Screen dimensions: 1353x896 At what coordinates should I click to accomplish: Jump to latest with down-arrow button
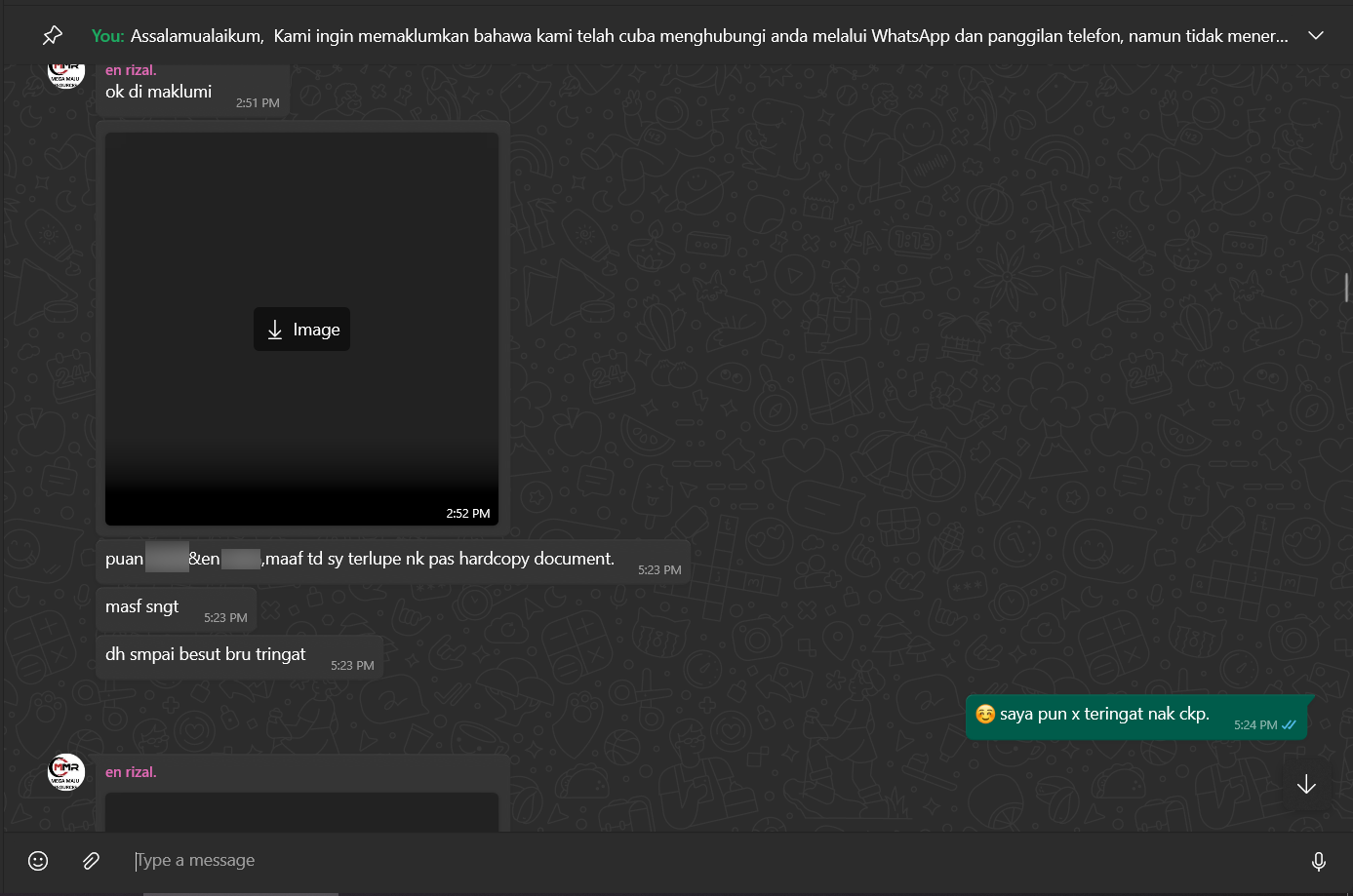(1306, 784)
